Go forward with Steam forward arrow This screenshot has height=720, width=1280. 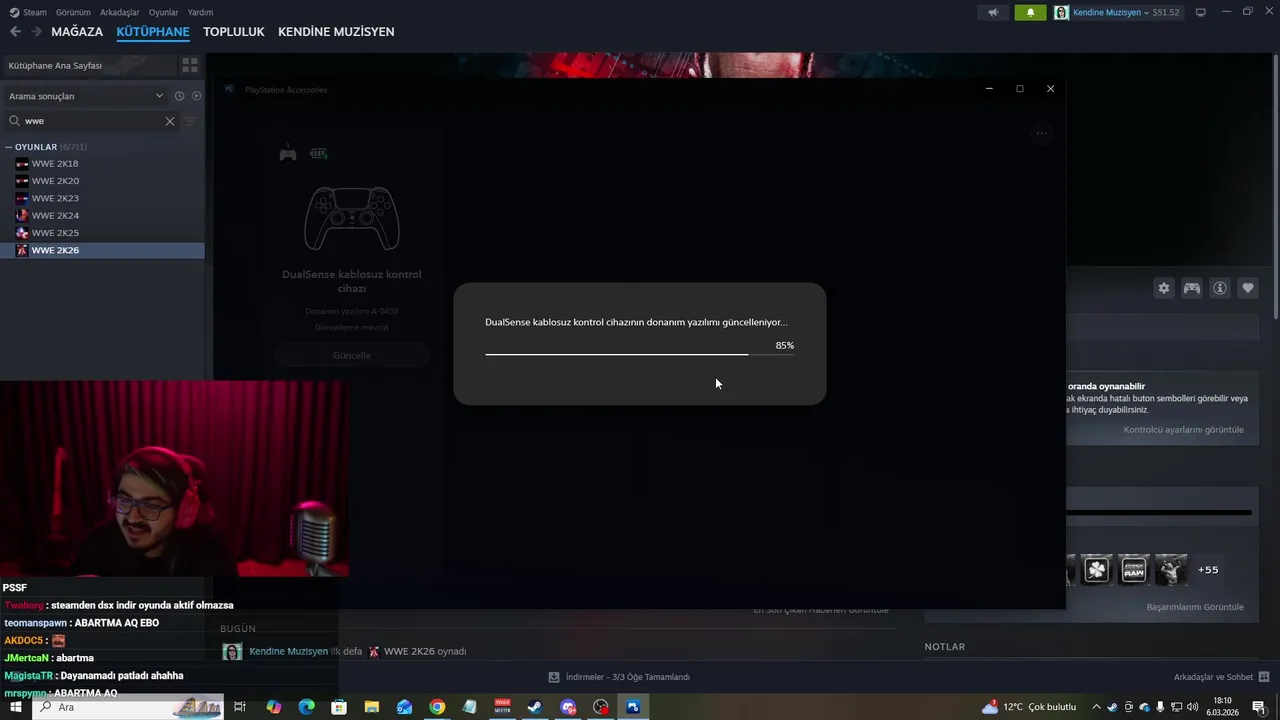36,32
